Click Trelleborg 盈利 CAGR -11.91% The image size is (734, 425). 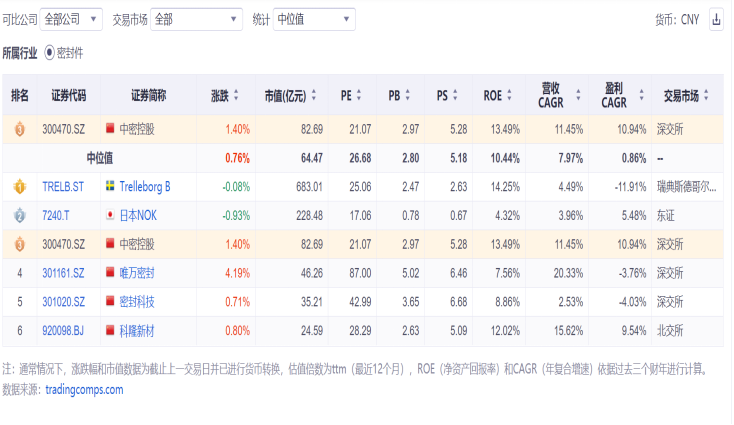630,187
